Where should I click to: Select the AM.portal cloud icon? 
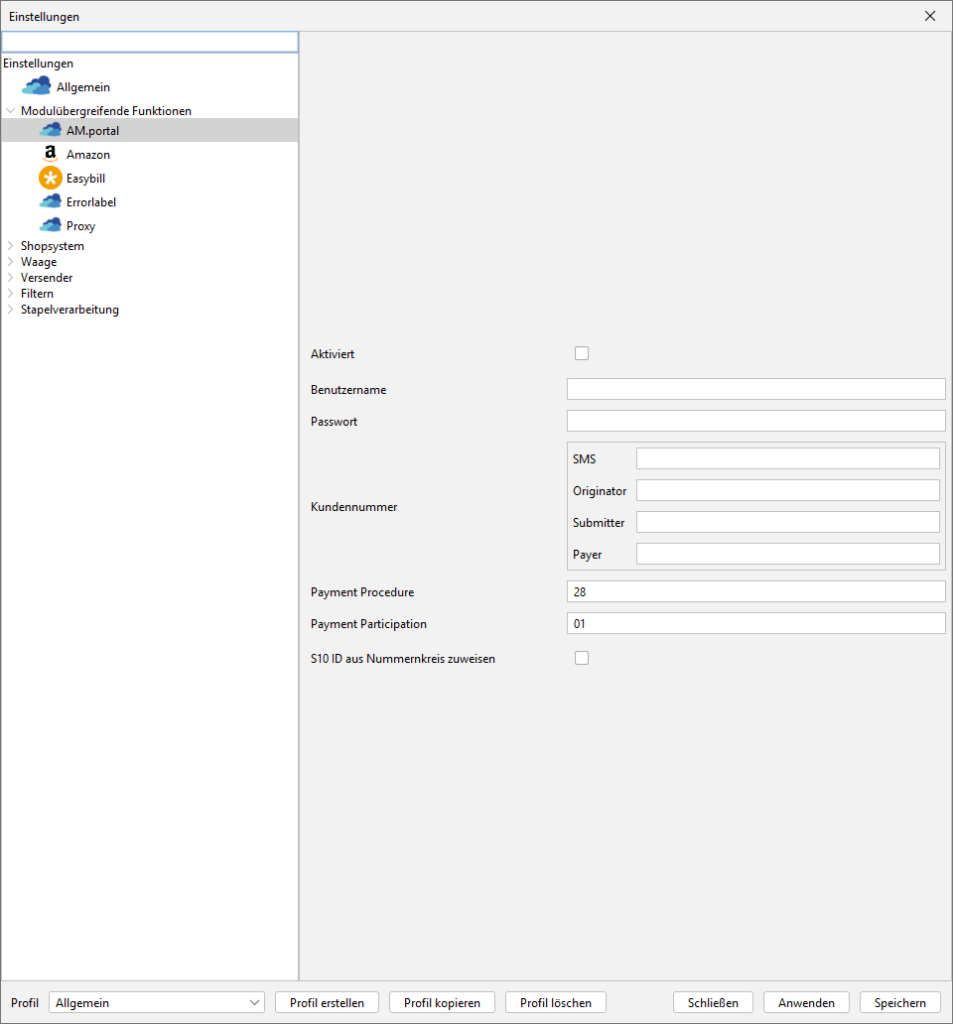pos(50,130)
